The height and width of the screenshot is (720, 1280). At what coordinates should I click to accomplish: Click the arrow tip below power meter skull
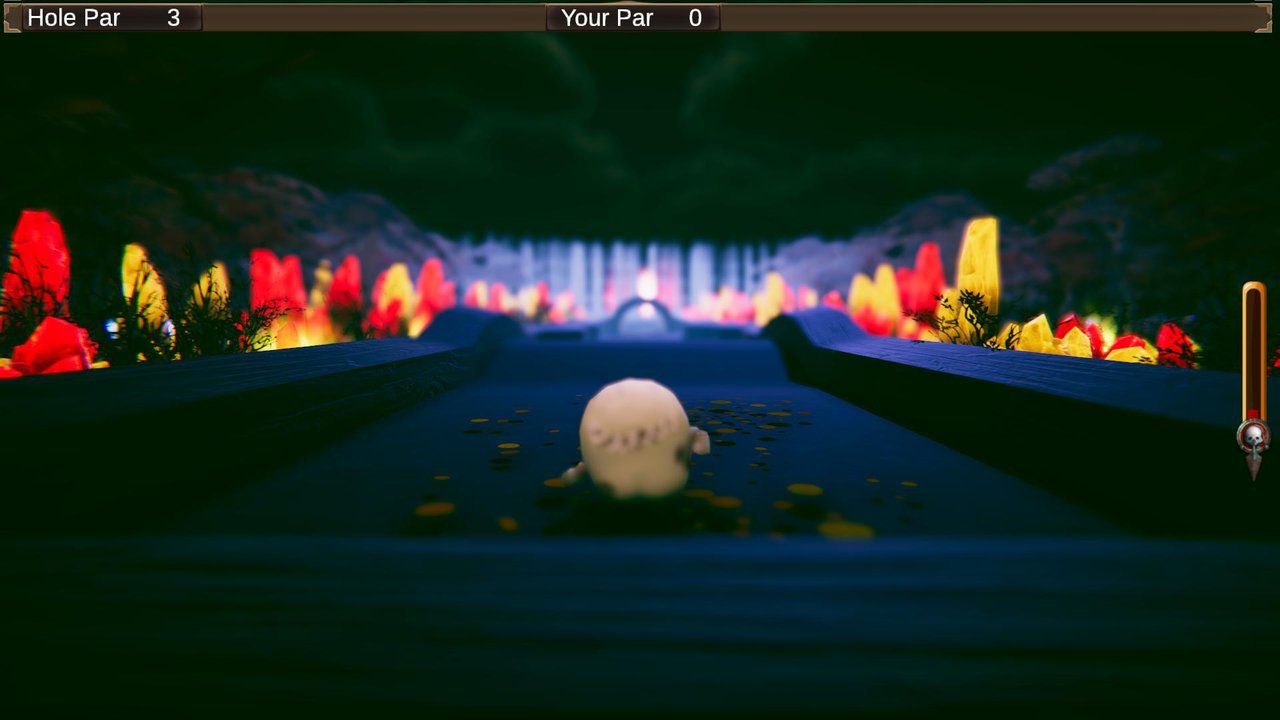point(1253,468)
